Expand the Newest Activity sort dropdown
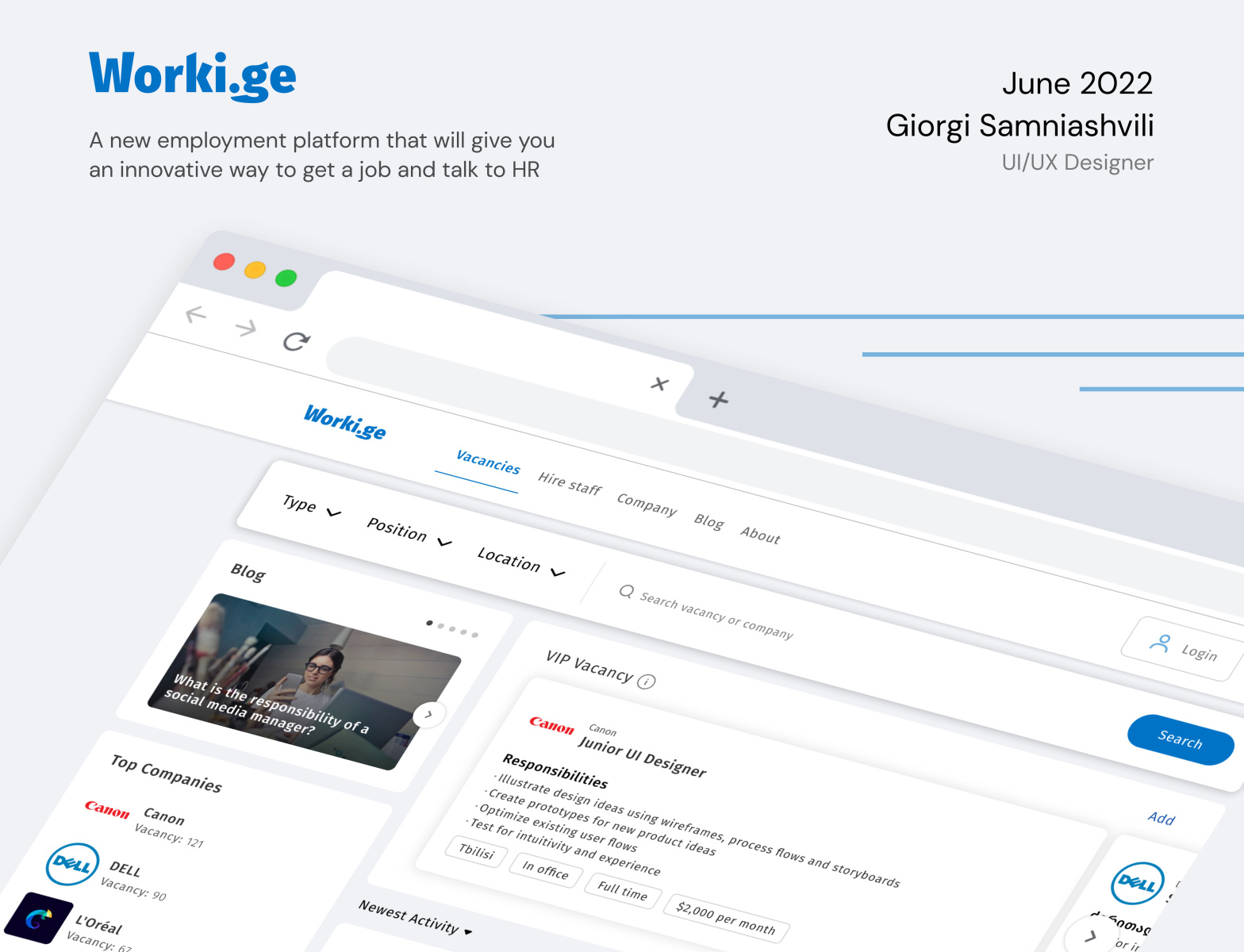This screenshot has width=1244, height=952. 415,918
